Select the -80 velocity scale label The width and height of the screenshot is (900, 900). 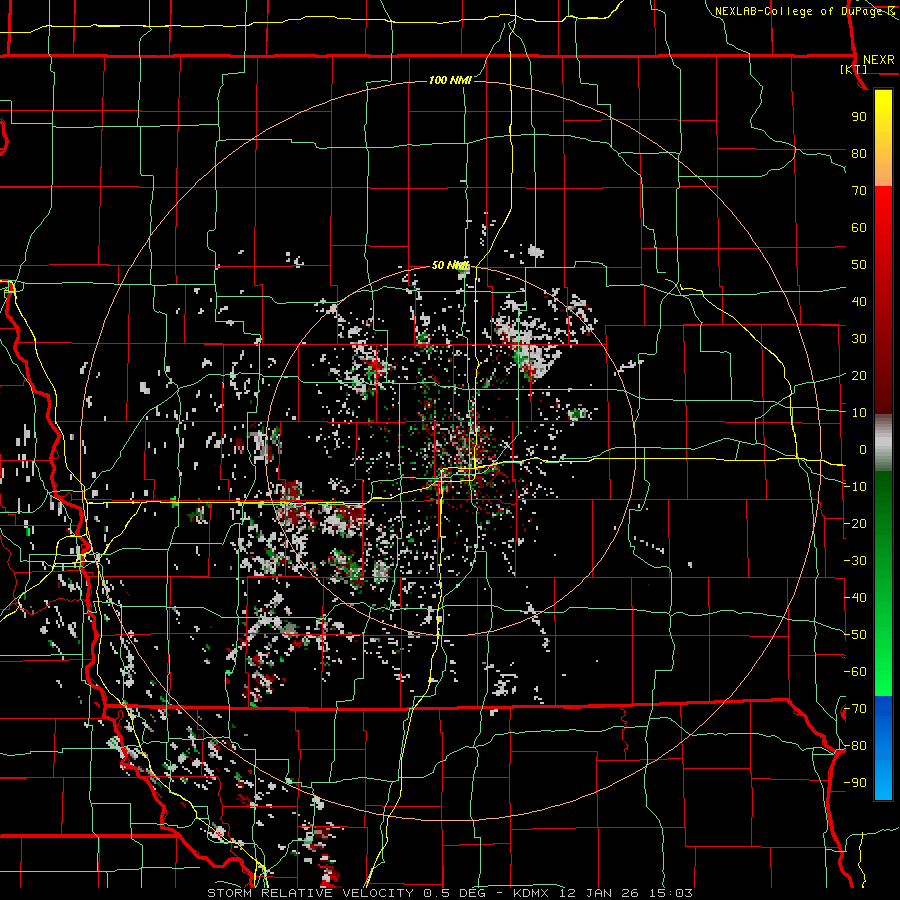[855, 746]
